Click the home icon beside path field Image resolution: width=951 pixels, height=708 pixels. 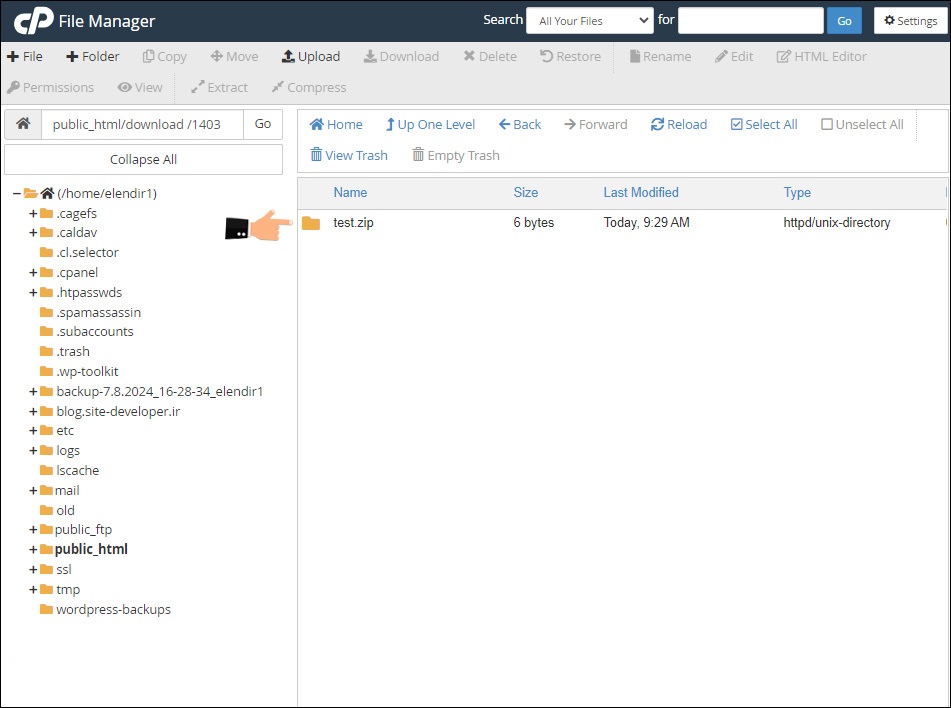coord(23,124)
